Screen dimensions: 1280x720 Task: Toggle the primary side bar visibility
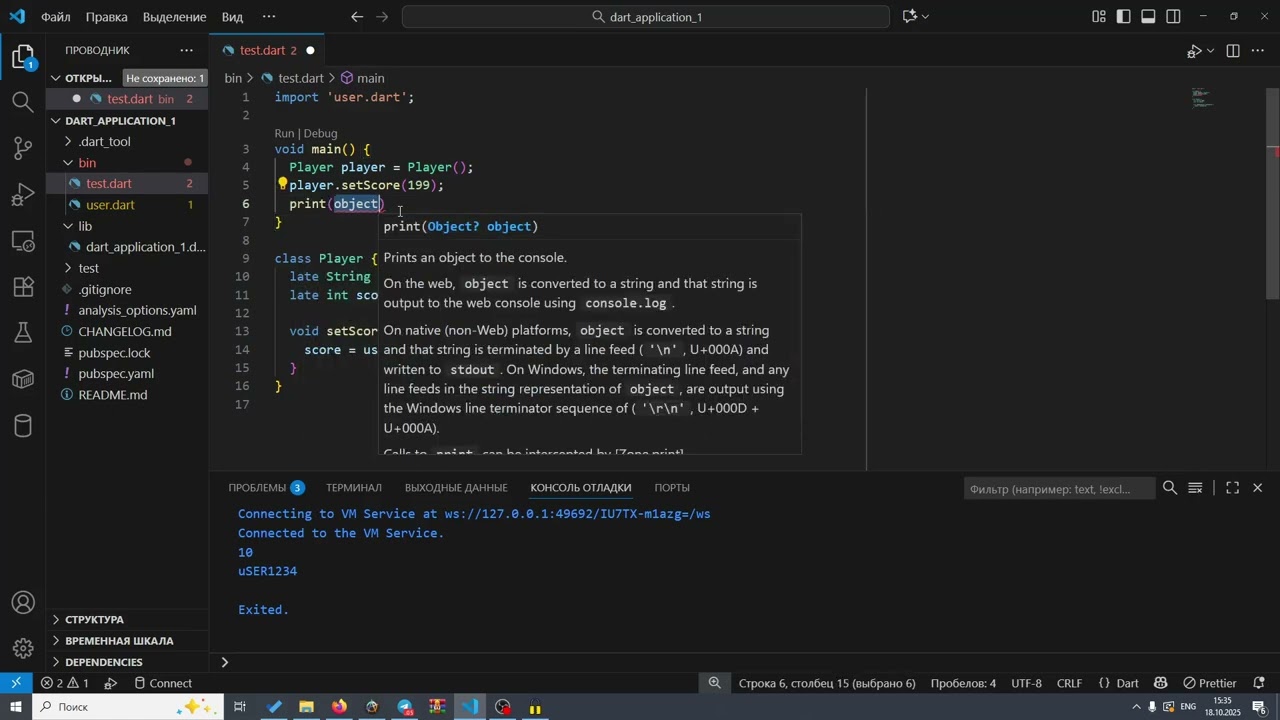(x=1124, y=16)
